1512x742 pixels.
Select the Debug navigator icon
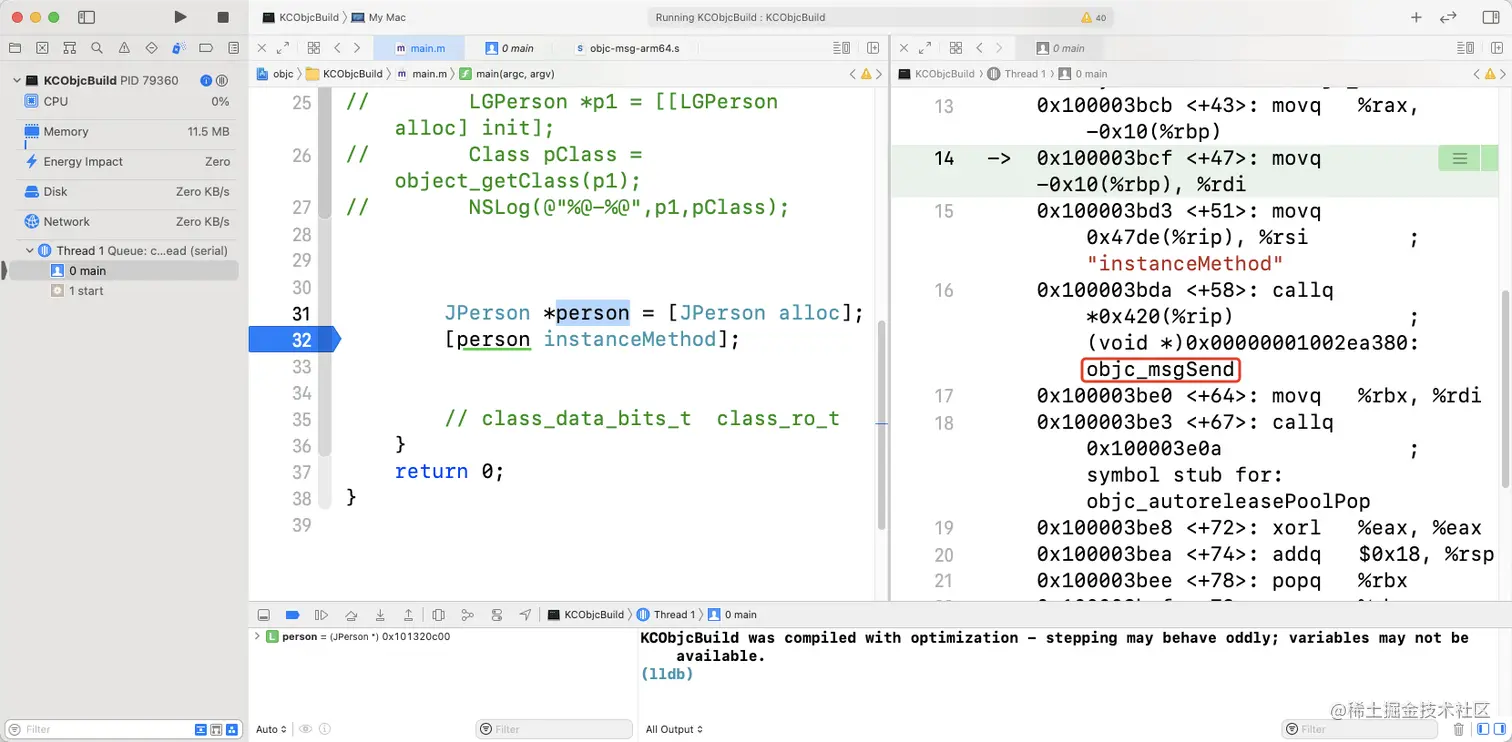179,47
